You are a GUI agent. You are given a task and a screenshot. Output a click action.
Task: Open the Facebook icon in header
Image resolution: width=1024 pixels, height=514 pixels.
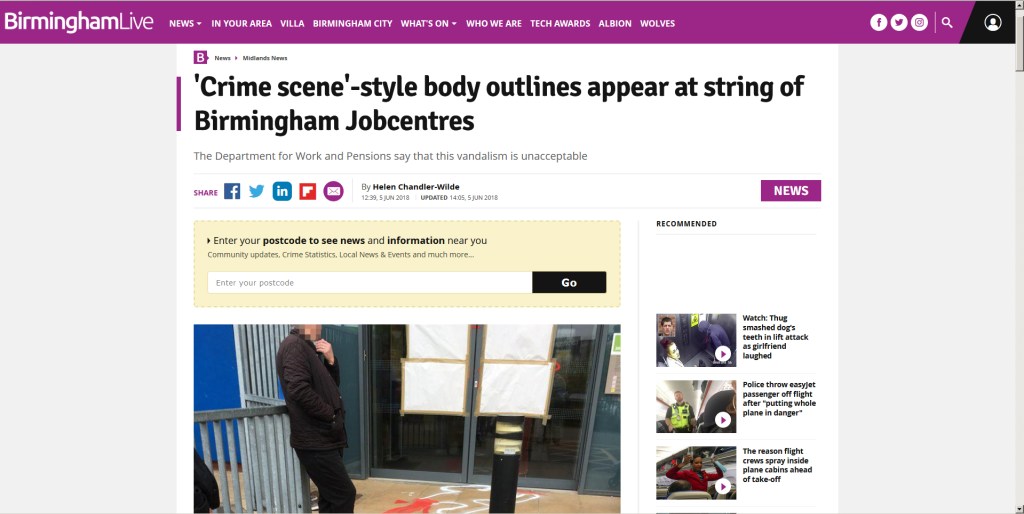[878, 23]
